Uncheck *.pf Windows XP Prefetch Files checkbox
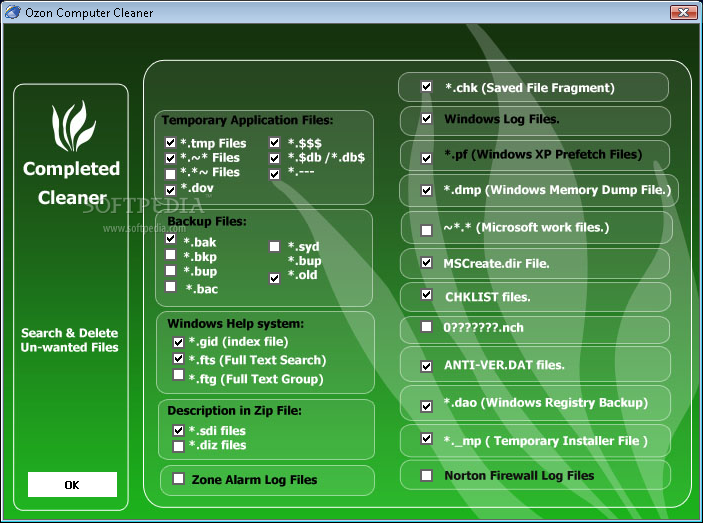This screenshot has width=703, height=523. 426,158
